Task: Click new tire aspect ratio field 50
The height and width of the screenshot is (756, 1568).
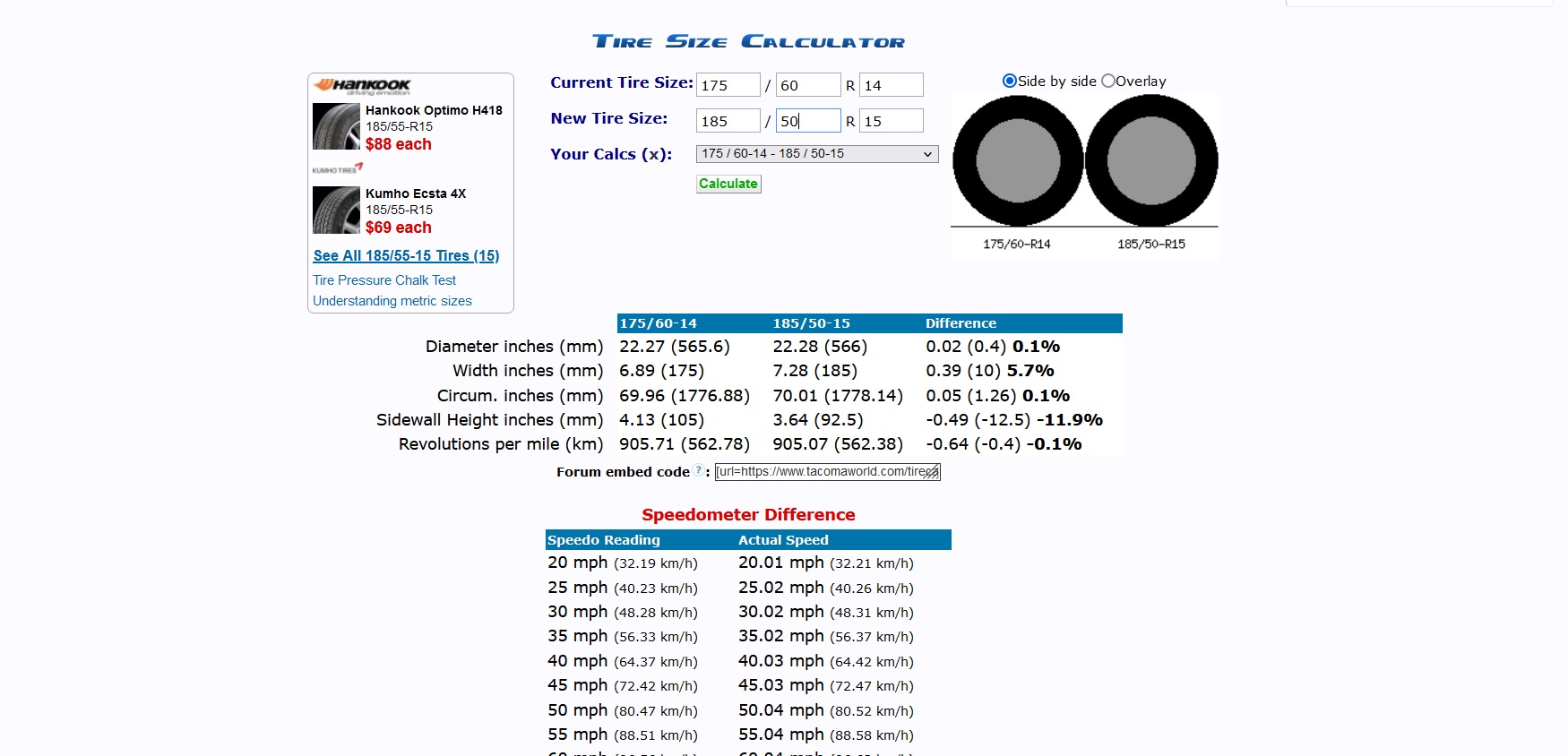Action: (808, 121)
